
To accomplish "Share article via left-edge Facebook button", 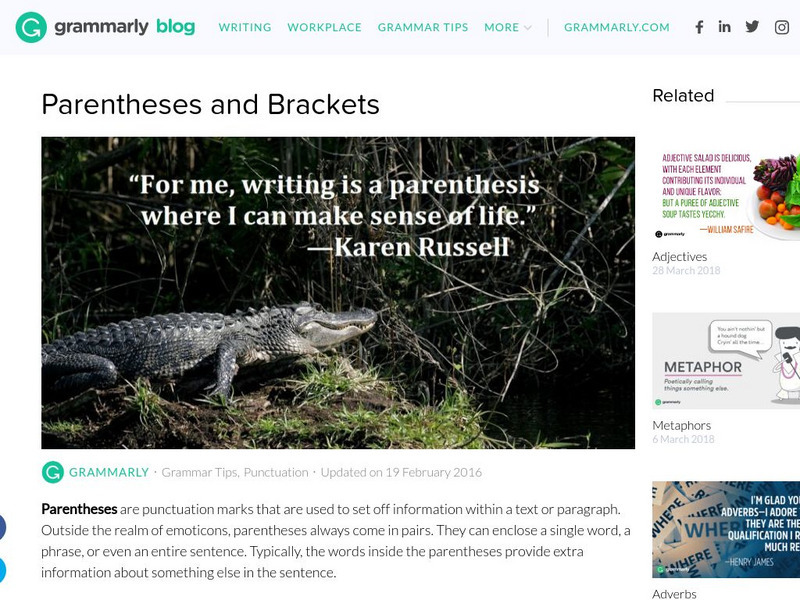I will (2, 527).
